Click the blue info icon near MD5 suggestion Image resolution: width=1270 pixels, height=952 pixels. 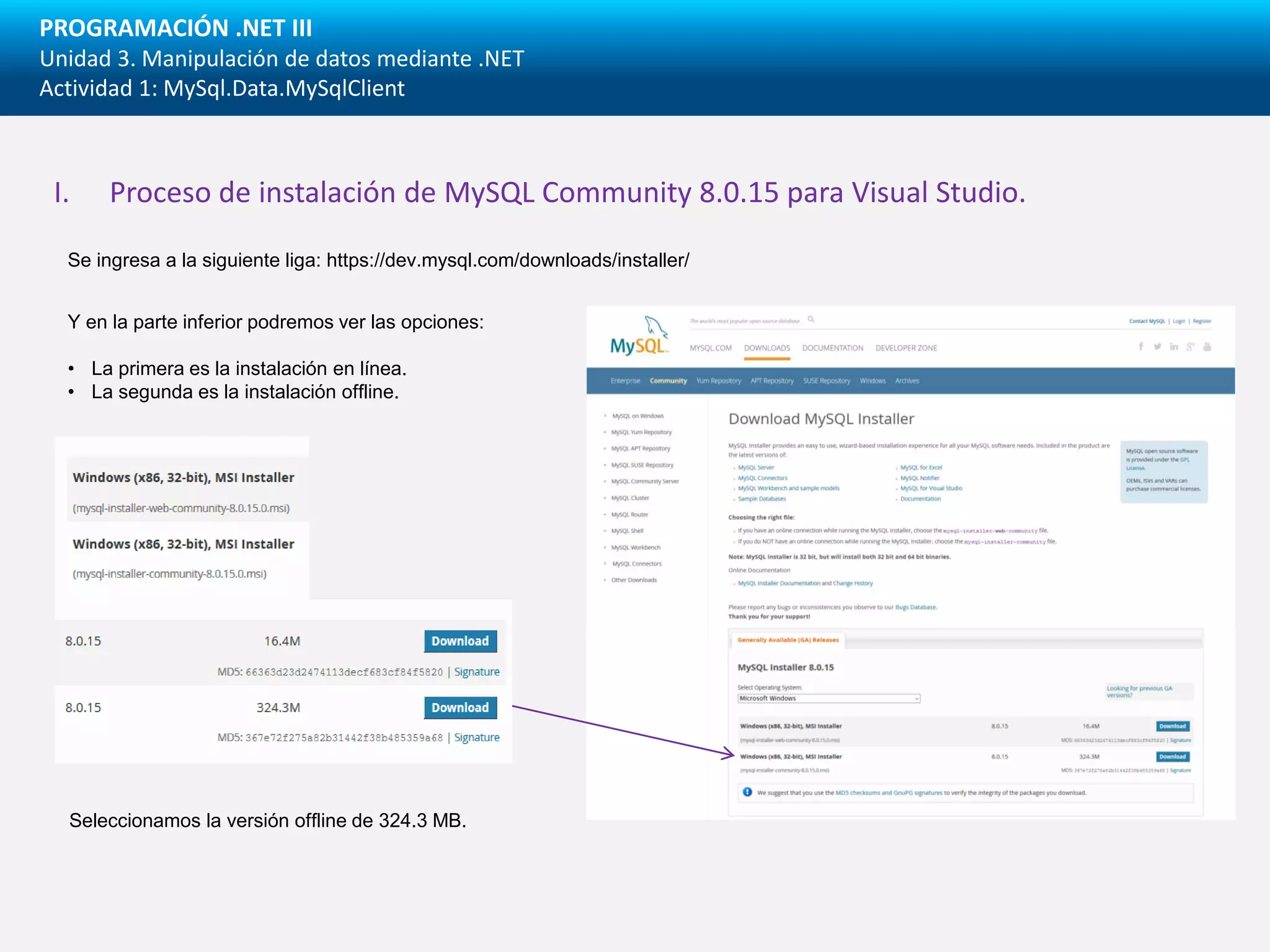747,792
